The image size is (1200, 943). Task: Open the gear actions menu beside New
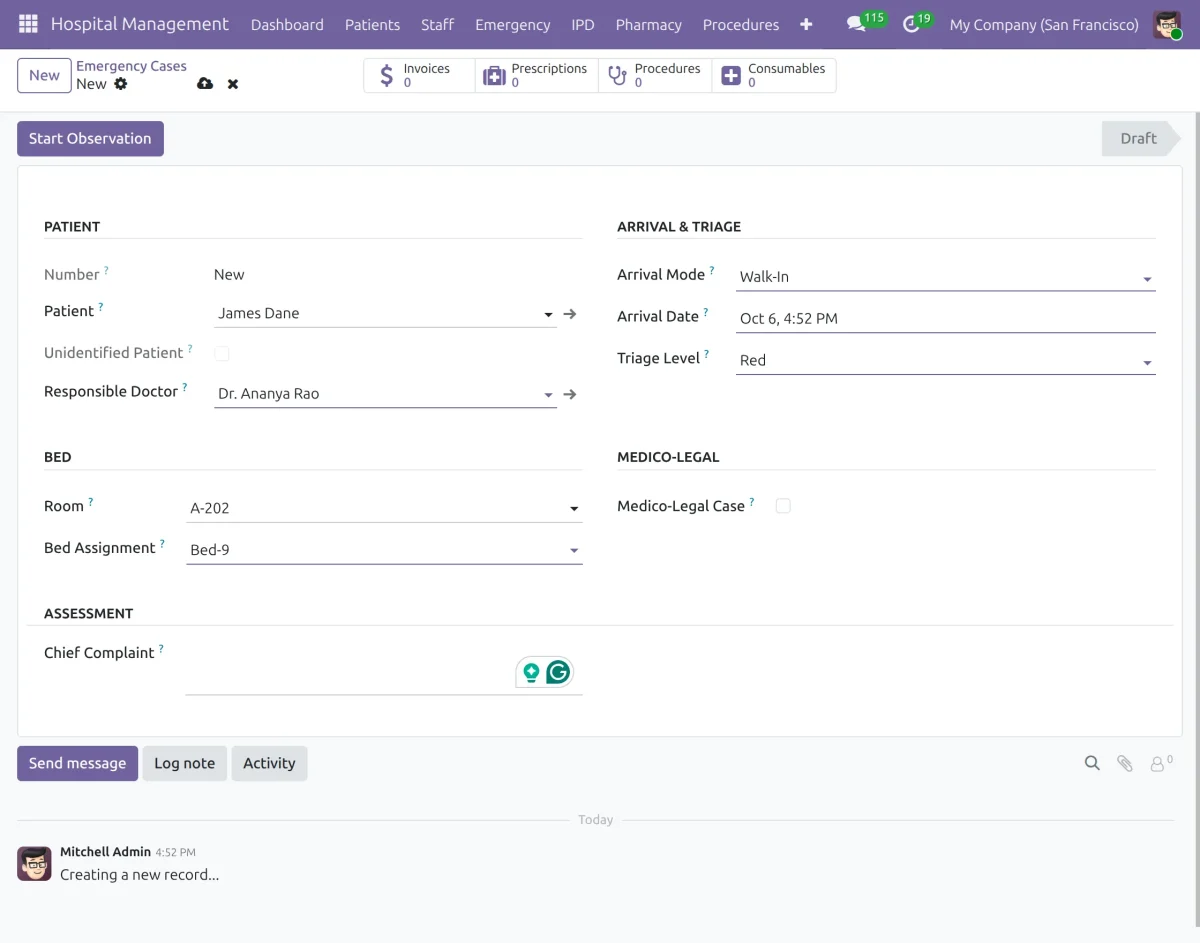click(121, 84)
